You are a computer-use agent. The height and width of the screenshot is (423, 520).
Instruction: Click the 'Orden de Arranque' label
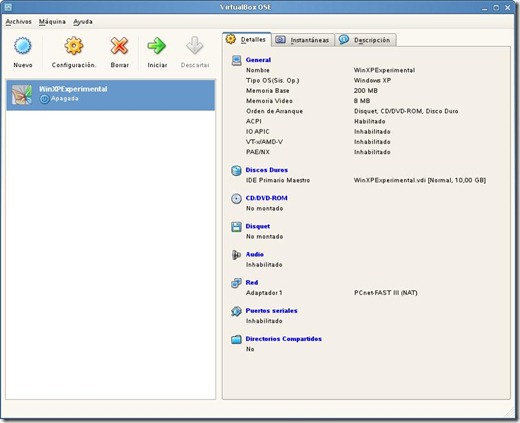(x=274, y=111)
